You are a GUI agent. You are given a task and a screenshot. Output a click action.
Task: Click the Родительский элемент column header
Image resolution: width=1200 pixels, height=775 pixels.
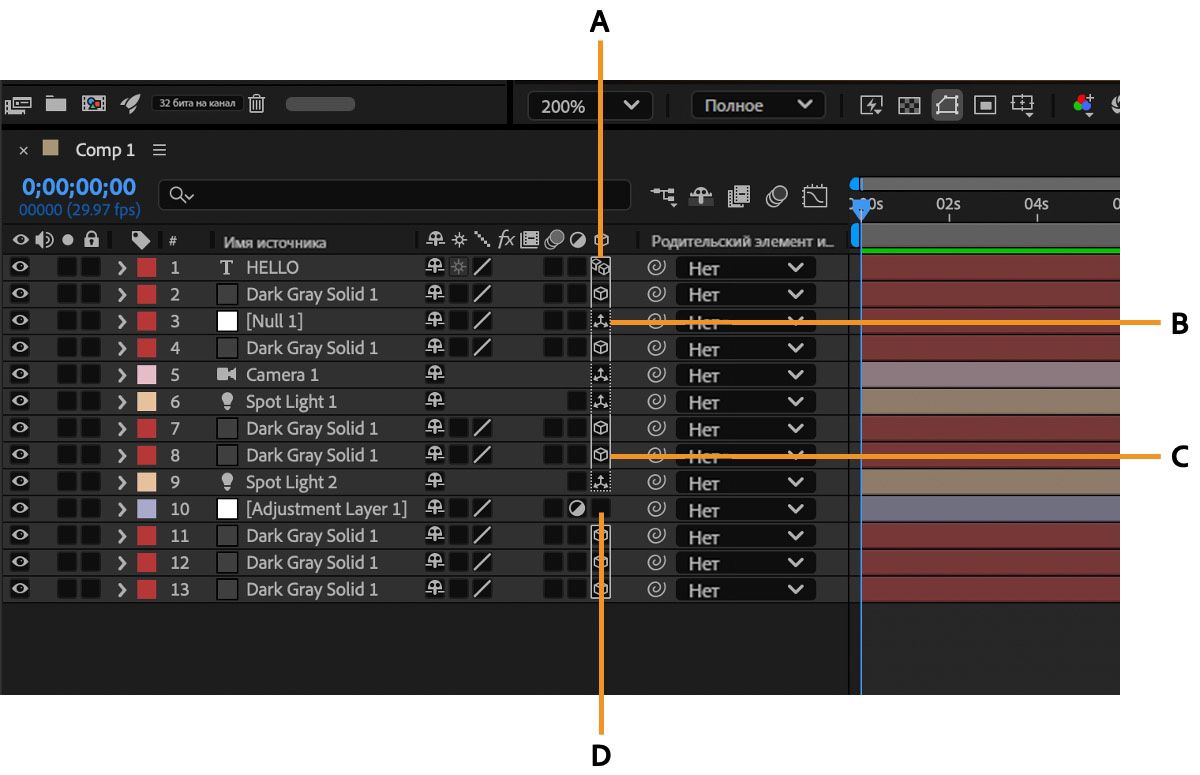[742, 242]
